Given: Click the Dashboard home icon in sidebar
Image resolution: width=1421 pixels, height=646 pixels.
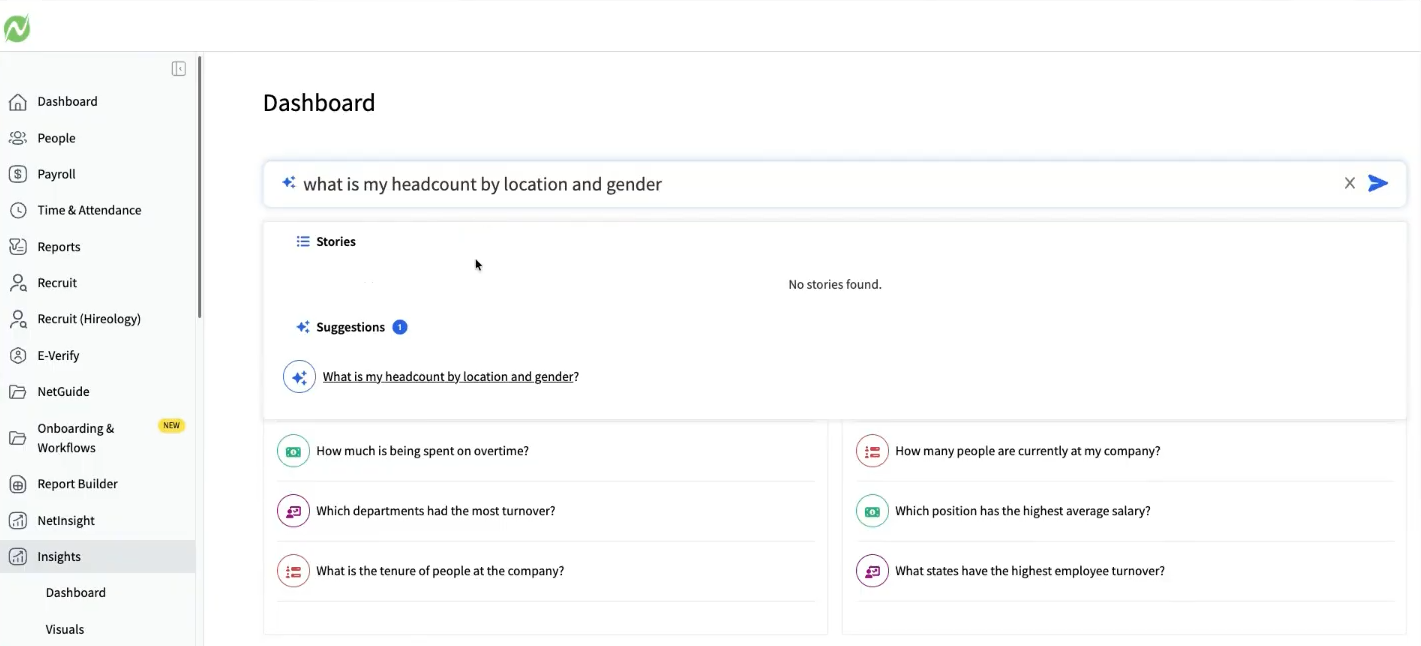Looking at the screenshot, I should pyautogui.click(x=18, y=102).
